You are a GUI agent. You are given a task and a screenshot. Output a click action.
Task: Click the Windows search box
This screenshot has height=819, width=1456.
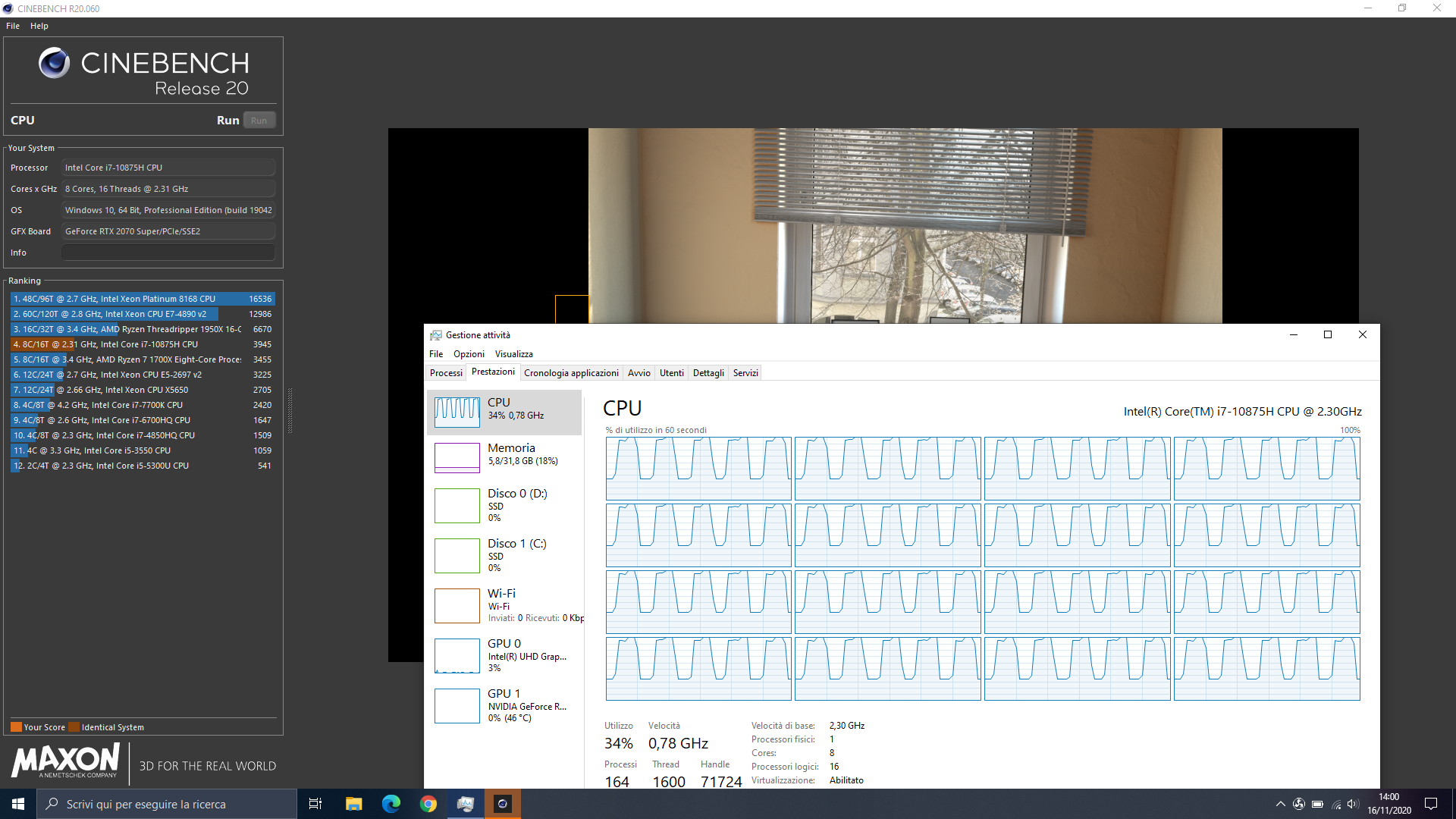pyautogui.click(x=167, y=804)
